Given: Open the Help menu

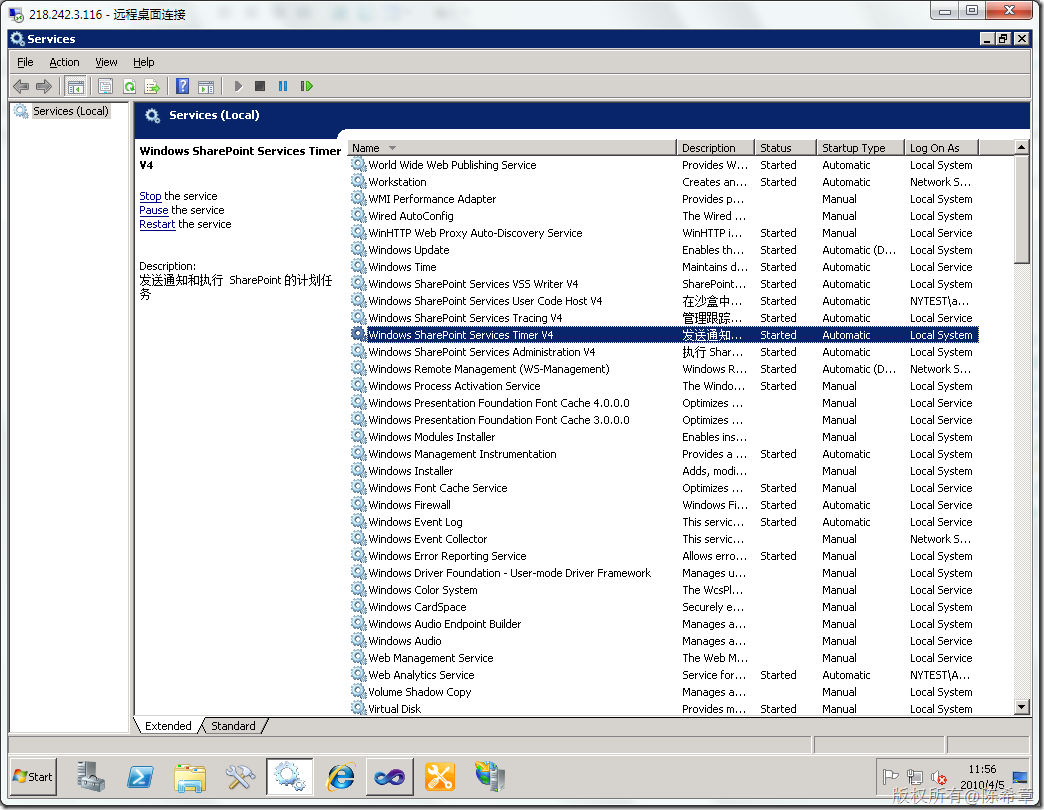Looking at the screenshot, I should 143,62.
